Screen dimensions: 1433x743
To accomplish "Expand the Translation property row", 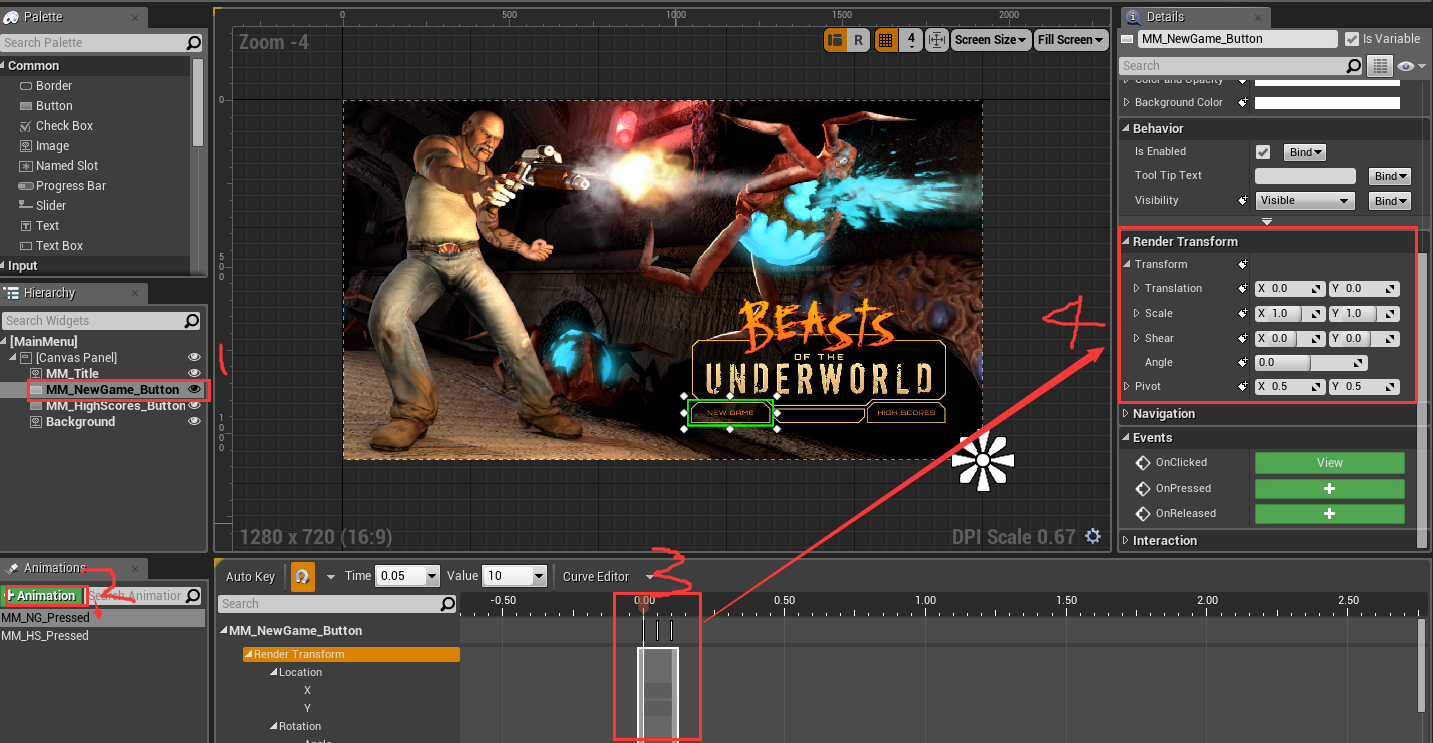I will (x=1136, y=288).
